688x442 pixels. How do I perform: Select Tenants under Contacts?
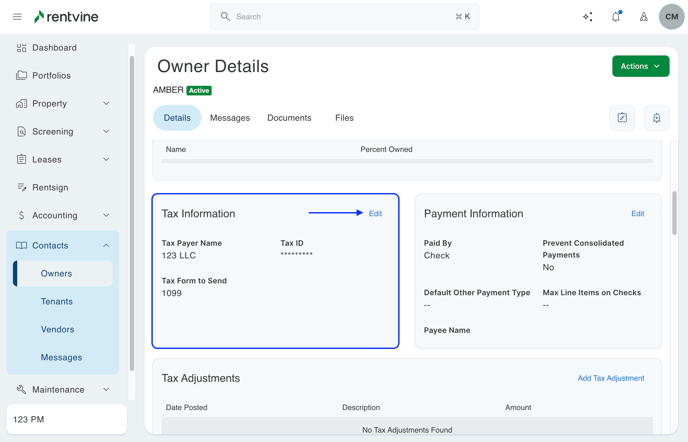[57, 301]
